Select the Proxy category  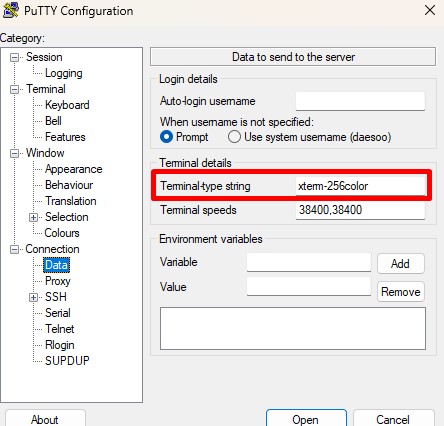(58, 281)
